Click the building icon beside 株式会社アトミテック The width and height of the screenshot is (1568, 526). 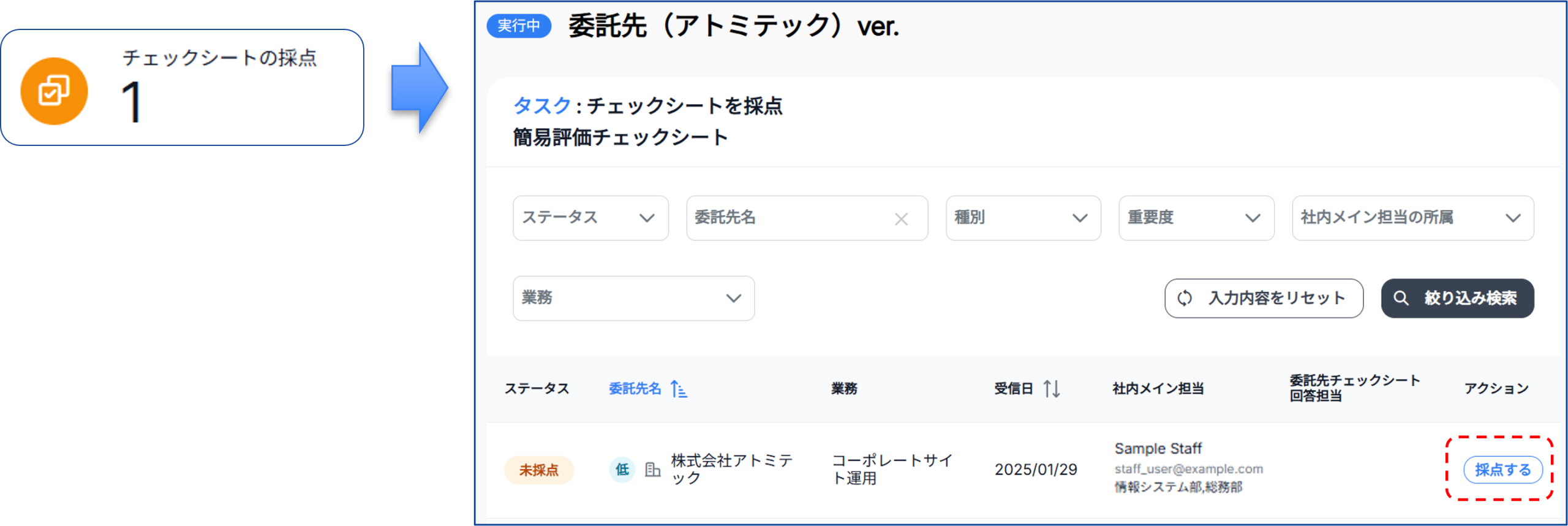(x=652, y=470)
